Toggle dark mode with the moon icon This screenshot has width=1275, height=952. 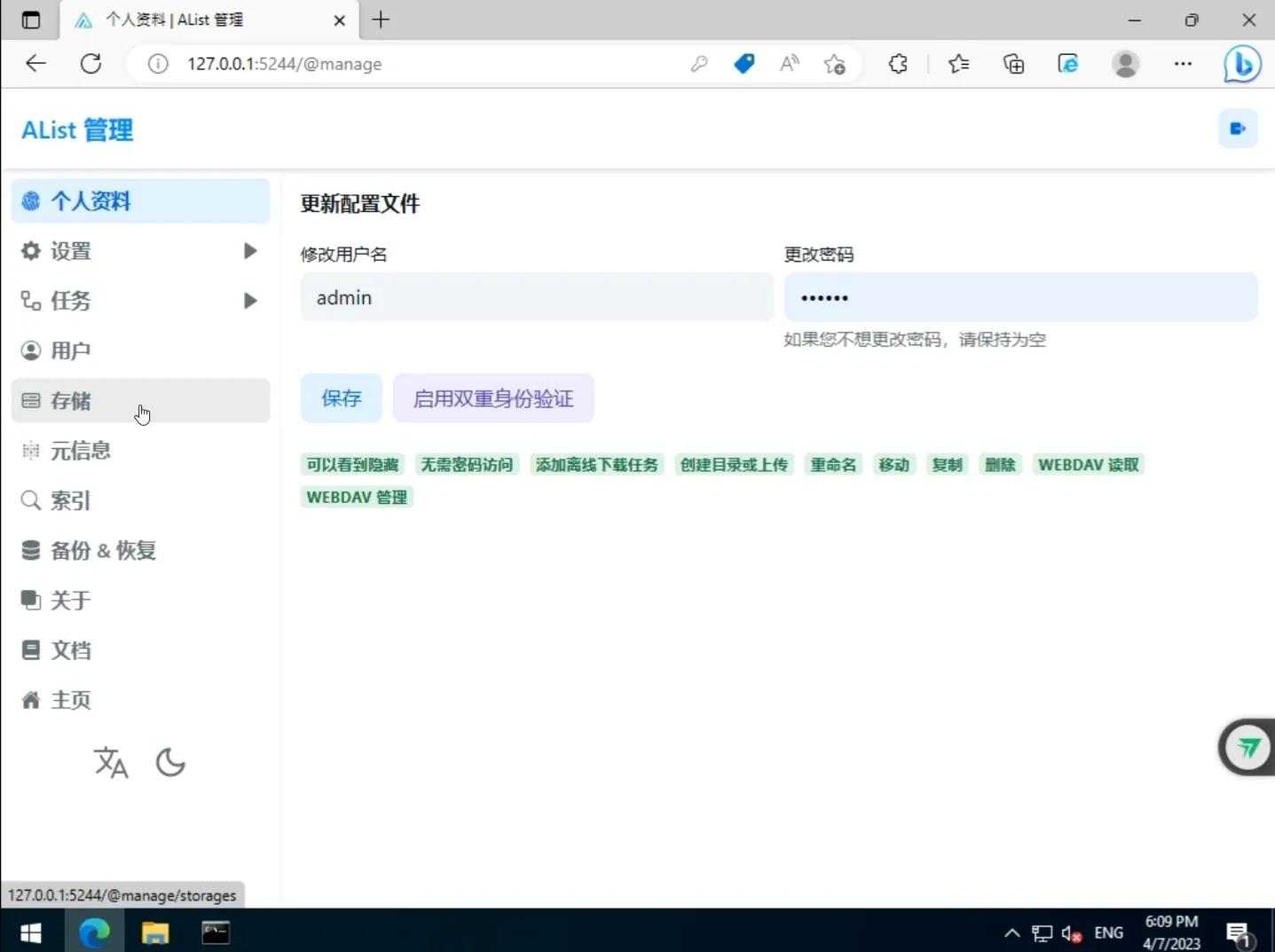click(x=170, y=762)
